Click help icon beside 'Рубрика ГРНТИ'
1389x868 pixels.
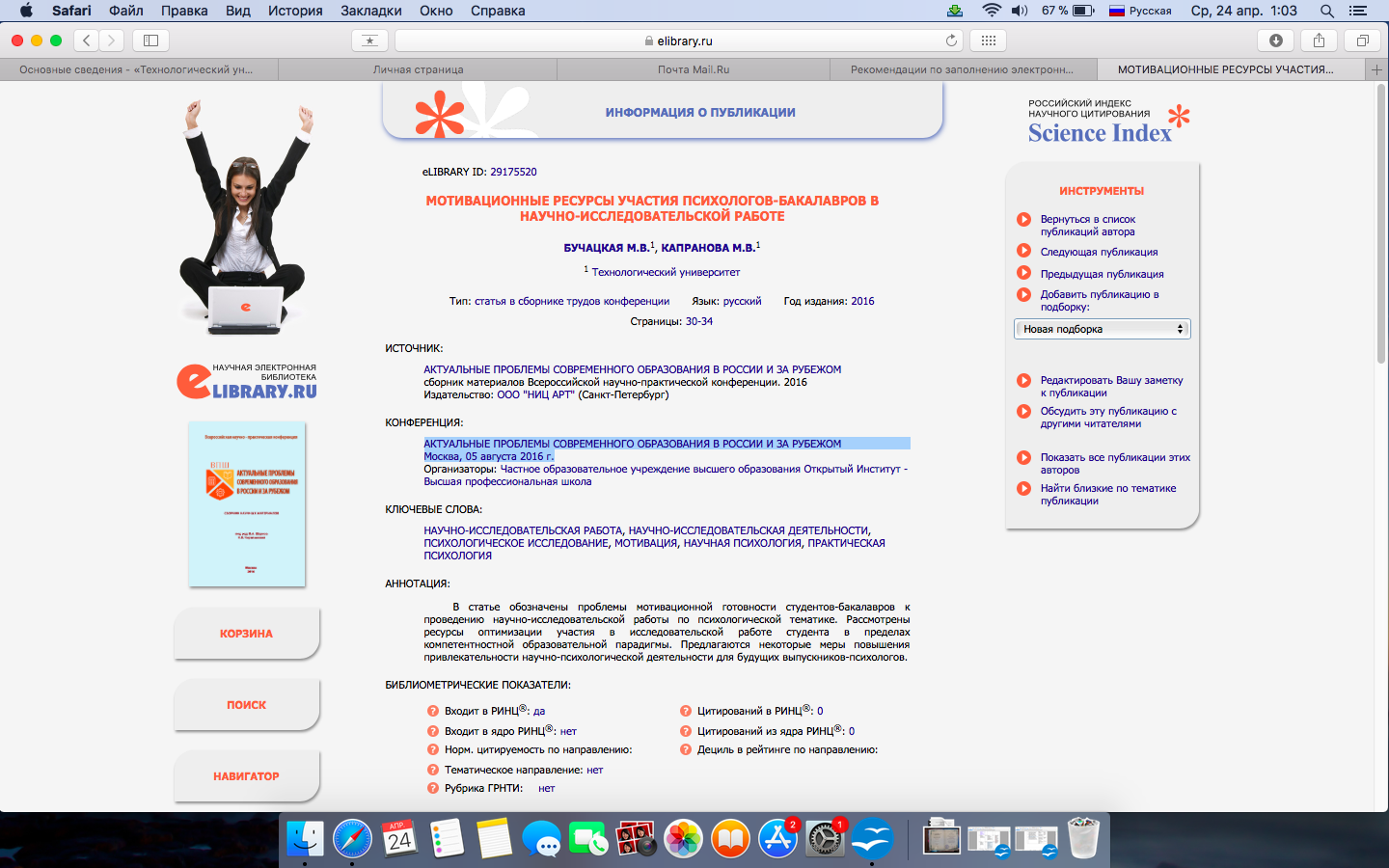tap(433, 788)
